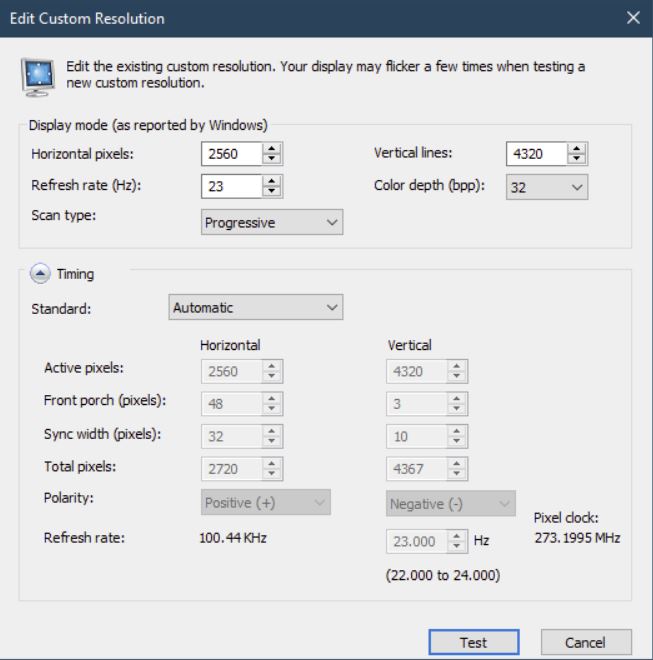Increase Vertical lines with up arrow
The width and height of the screenshot is (653, 660).
point(577,149)
